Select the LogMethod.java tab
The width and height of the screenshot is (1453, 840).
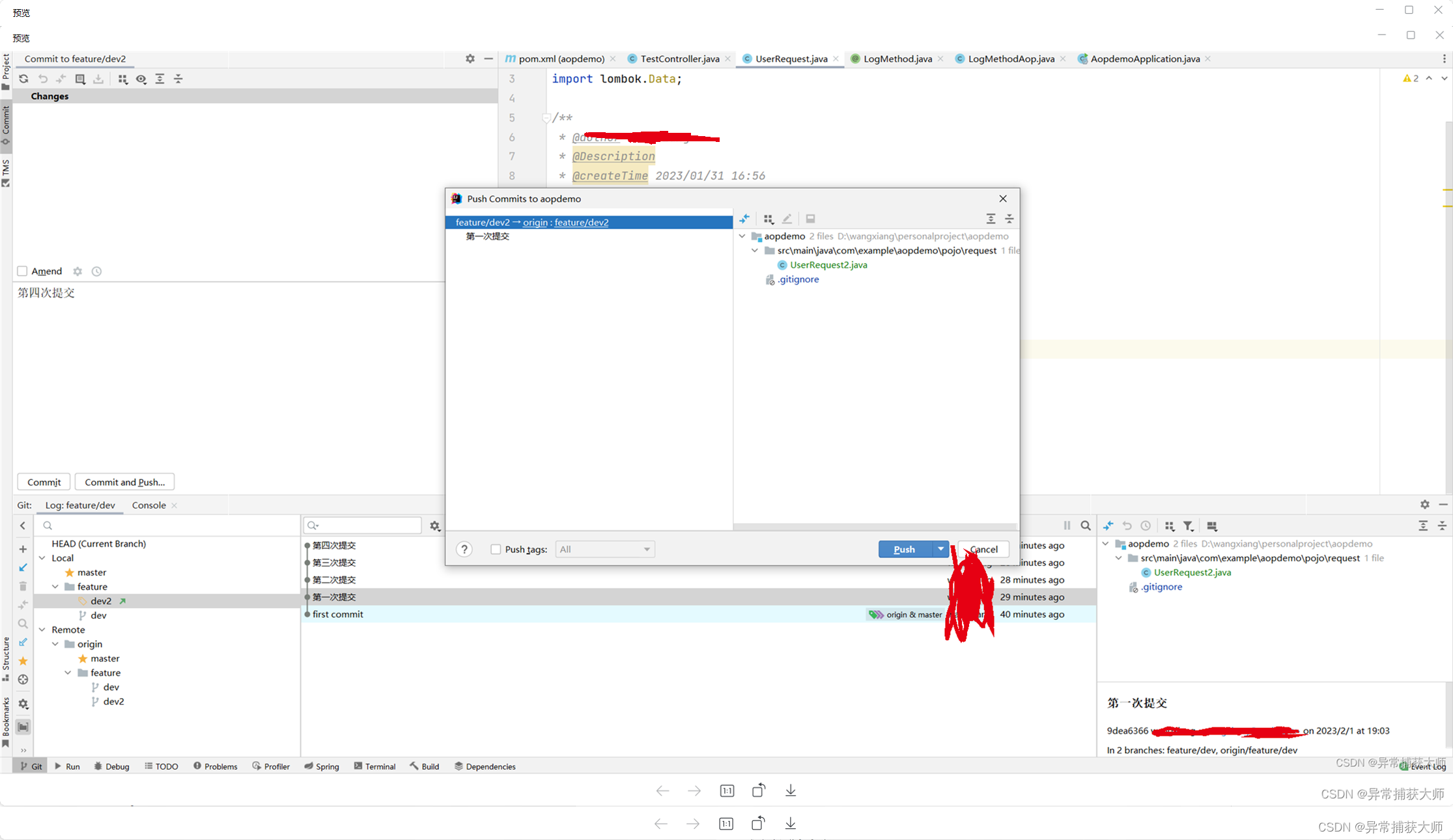(894, 58)
